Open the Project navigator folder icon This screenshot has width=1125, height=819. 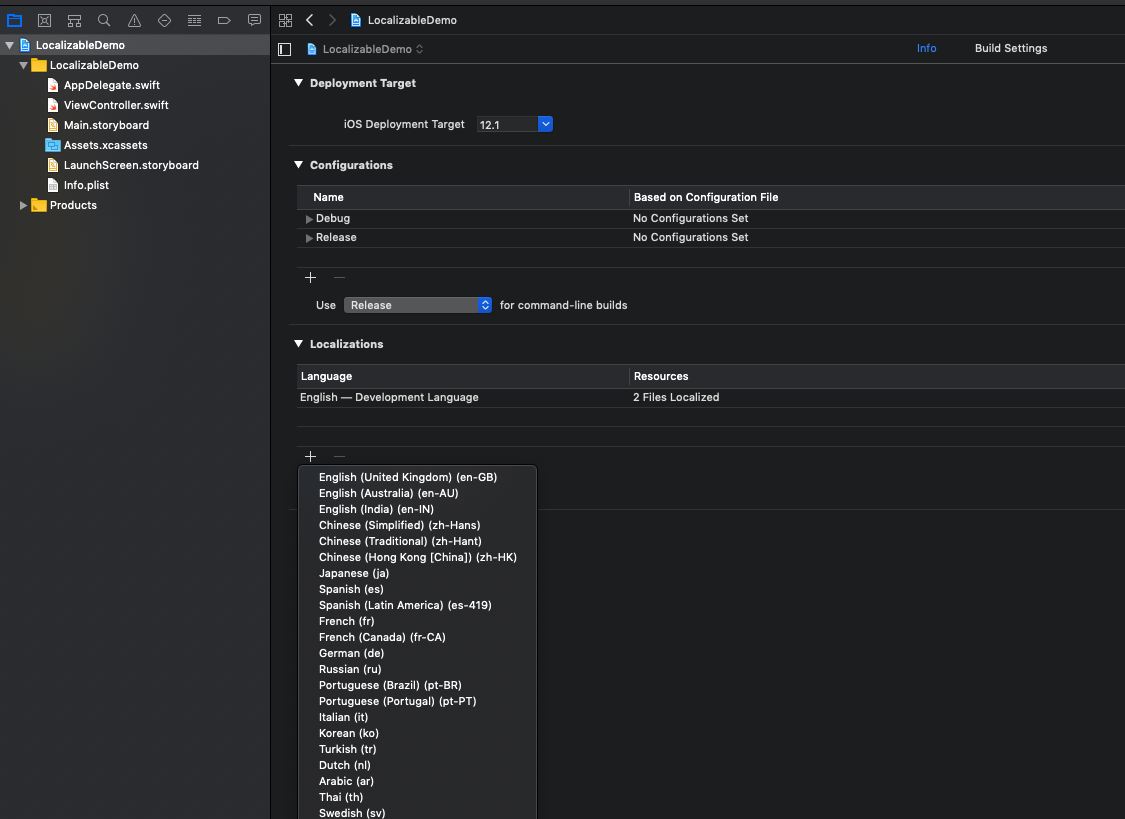(x=14, y=20)
